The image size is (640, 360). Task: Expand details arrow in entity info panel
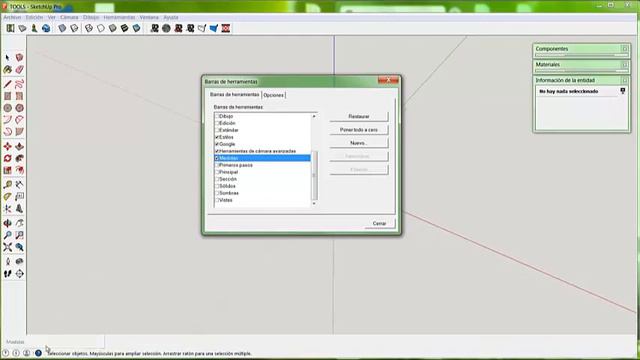tap(622, 91)
